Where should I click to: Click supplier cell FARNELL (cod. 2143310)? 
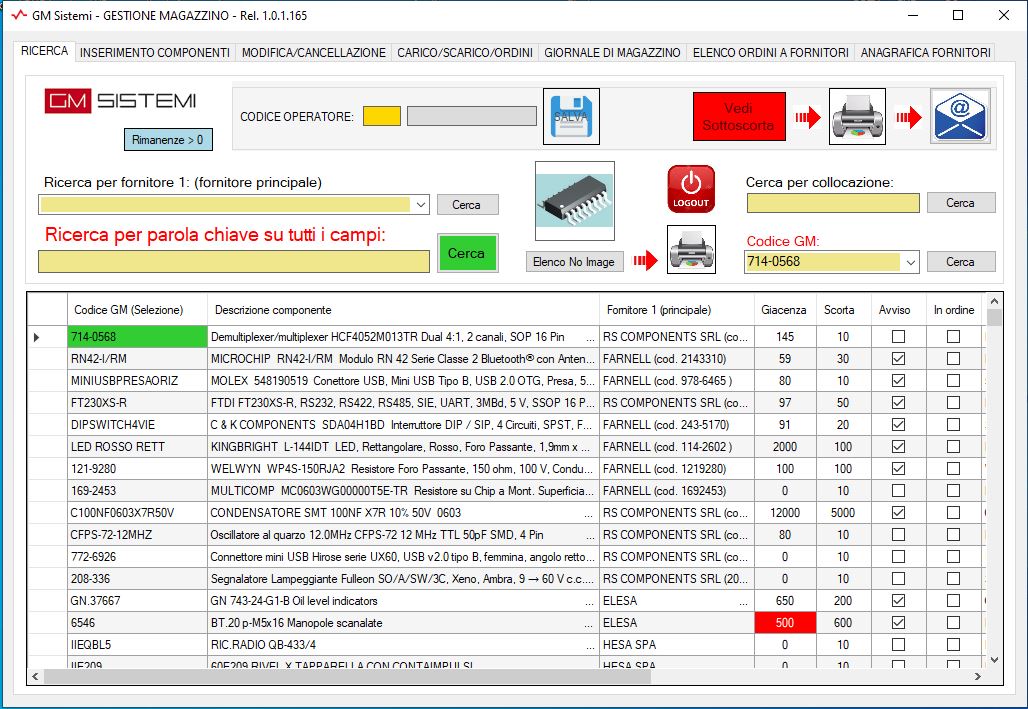[x=677, y=359]
